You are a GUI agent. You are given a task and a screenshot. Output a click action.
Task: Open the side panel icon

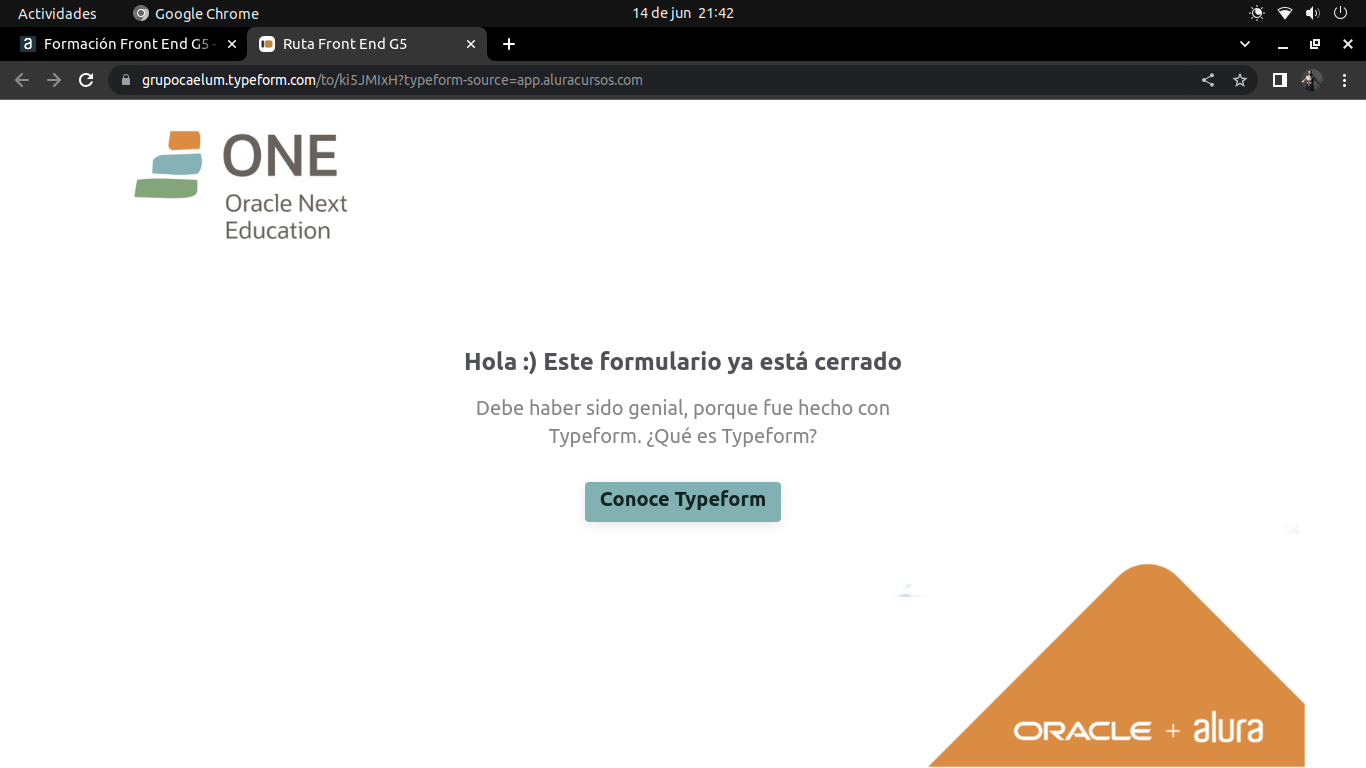1279,80
